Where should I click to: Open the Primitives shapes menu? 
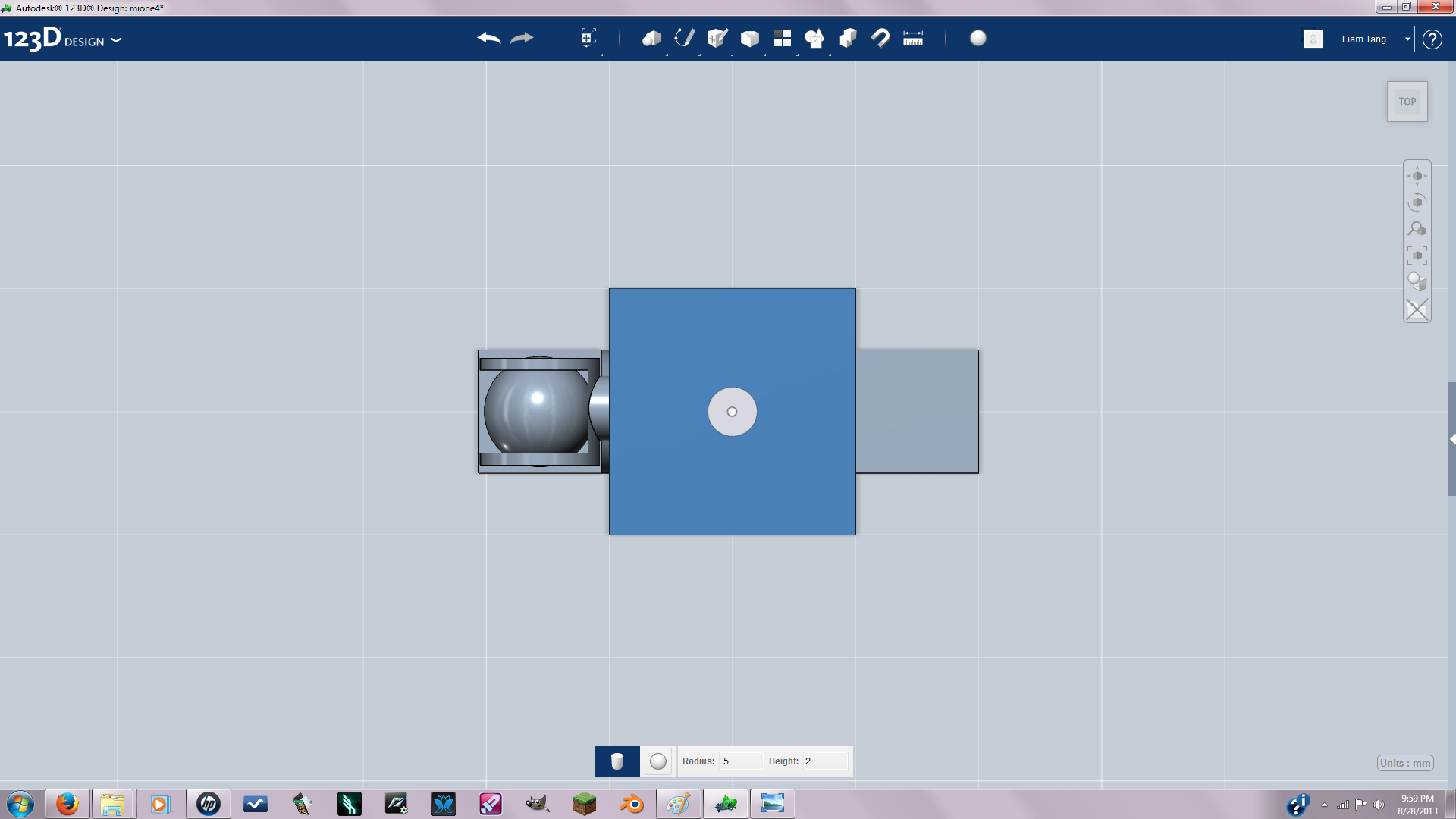click(x=651, y=38)
